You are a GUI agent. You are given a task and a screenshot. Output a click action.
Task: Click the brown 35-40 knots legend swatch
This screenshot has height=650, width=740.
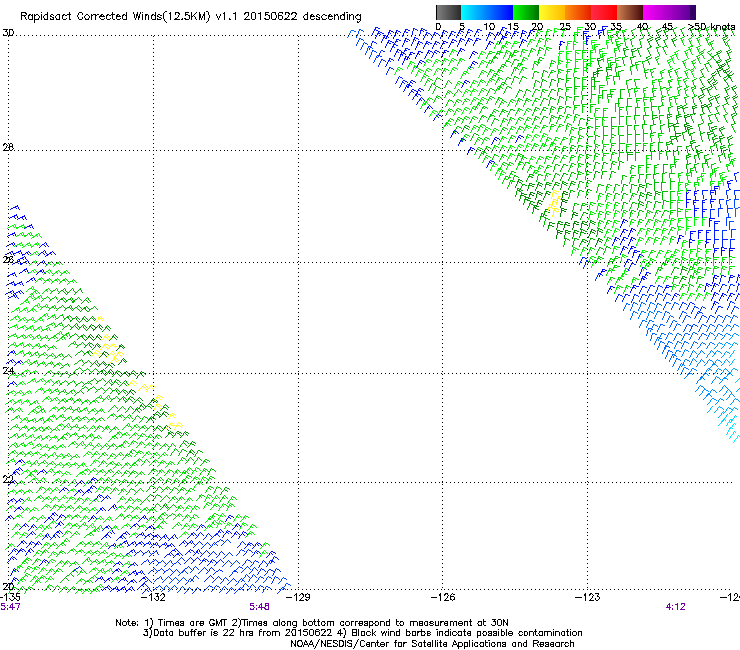tap(630, 12)
